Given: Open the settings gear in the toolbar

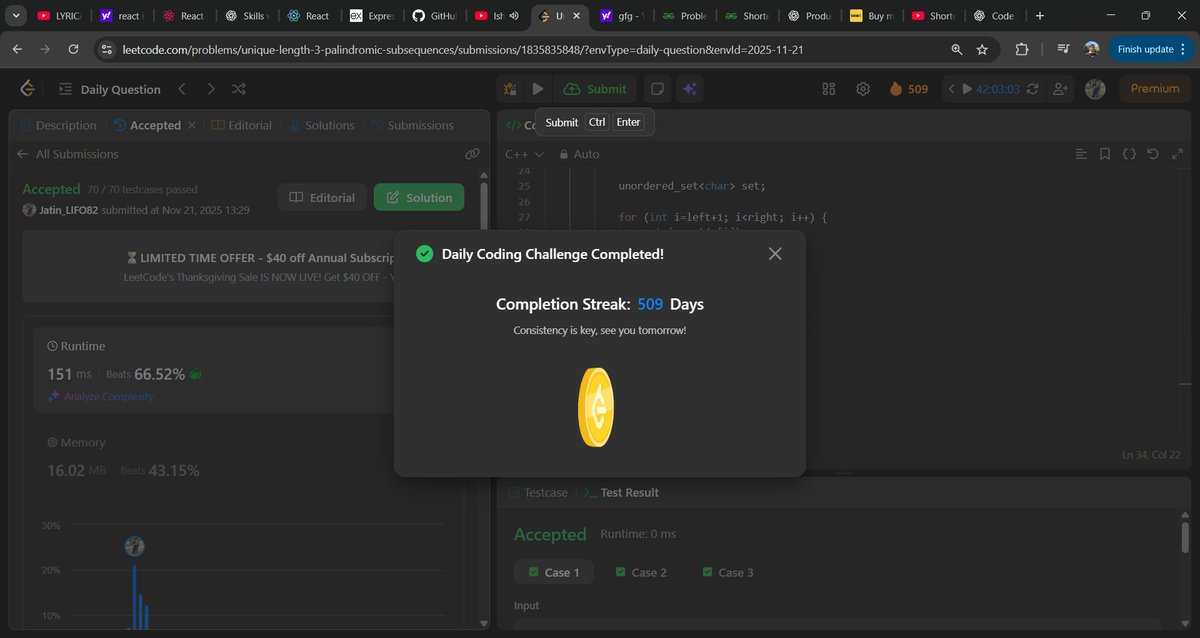Looking at the screenshot, I should 862,88.
